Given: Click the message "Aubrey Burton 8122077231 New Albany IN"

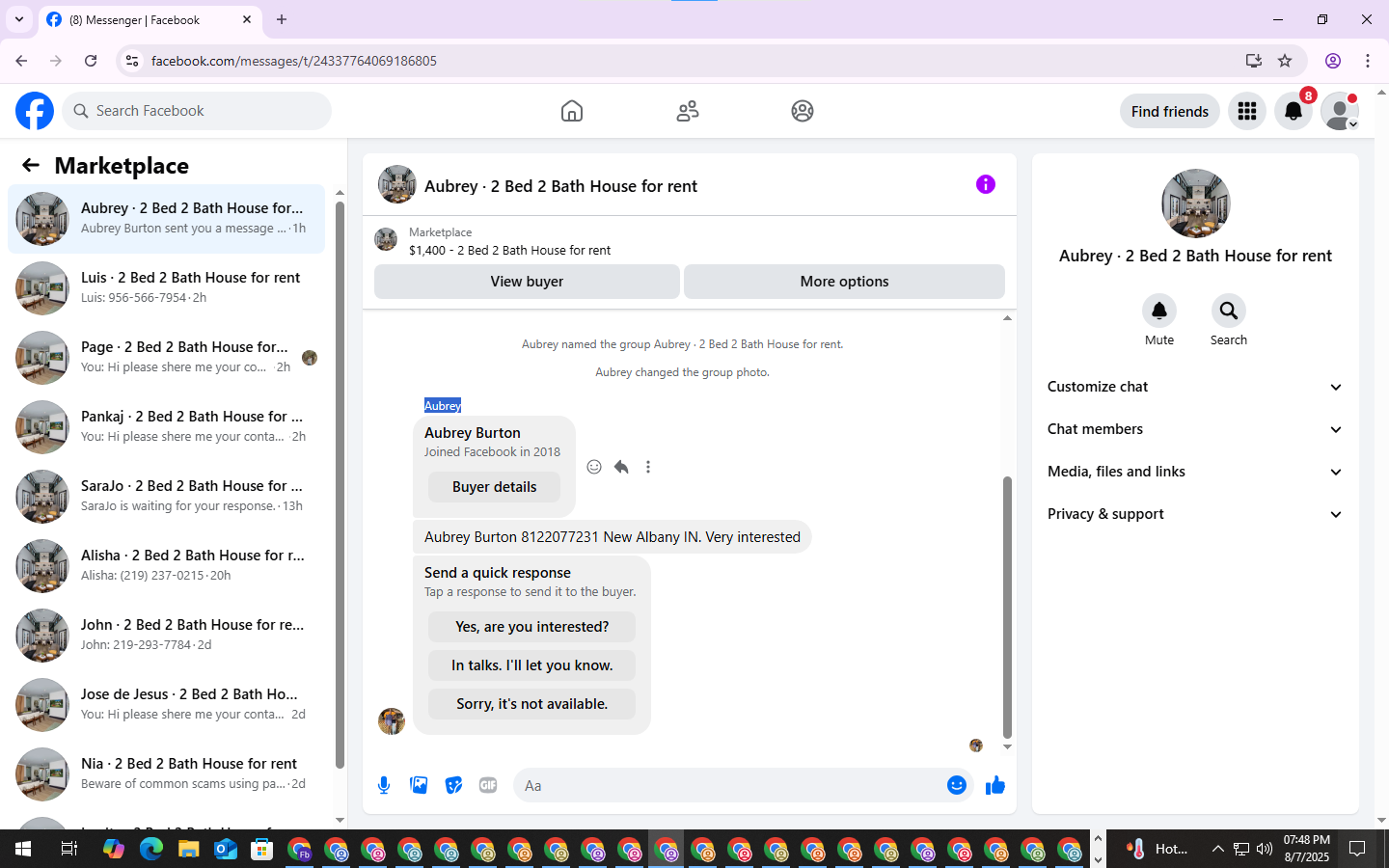Looking at the screenshot, I should (613, 537).
